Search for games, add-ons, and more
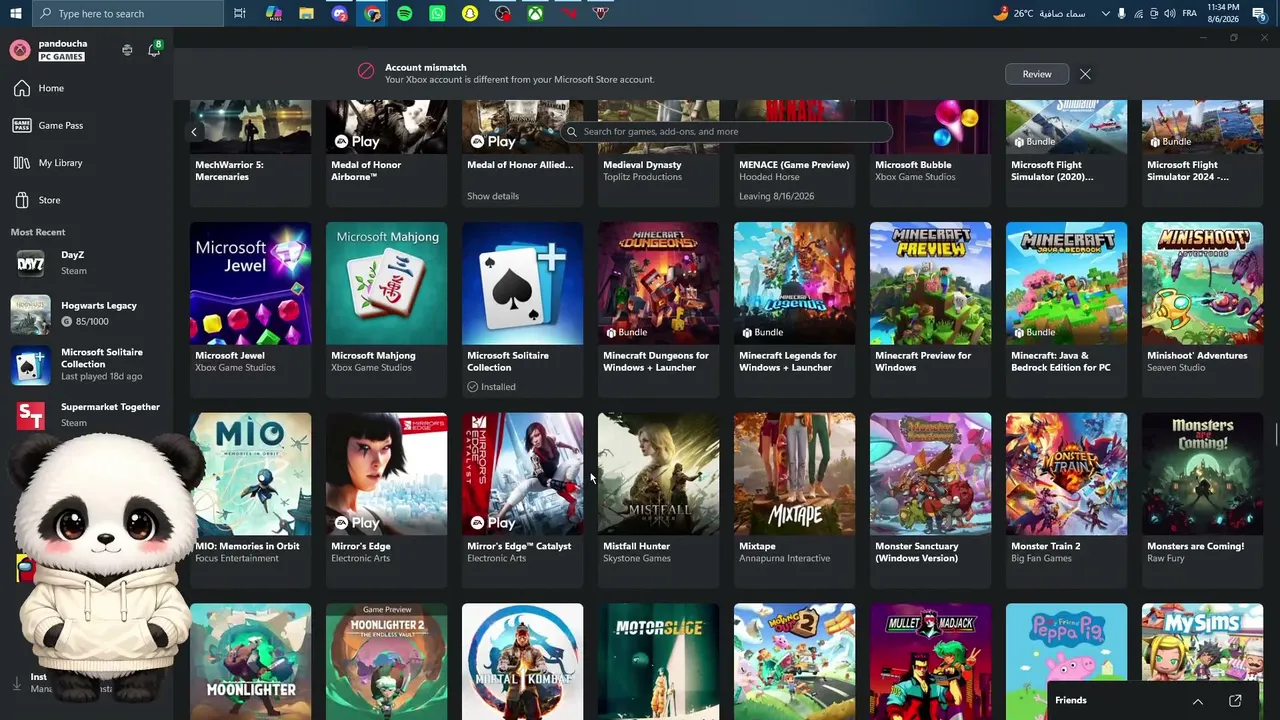 tap(726, 132)
